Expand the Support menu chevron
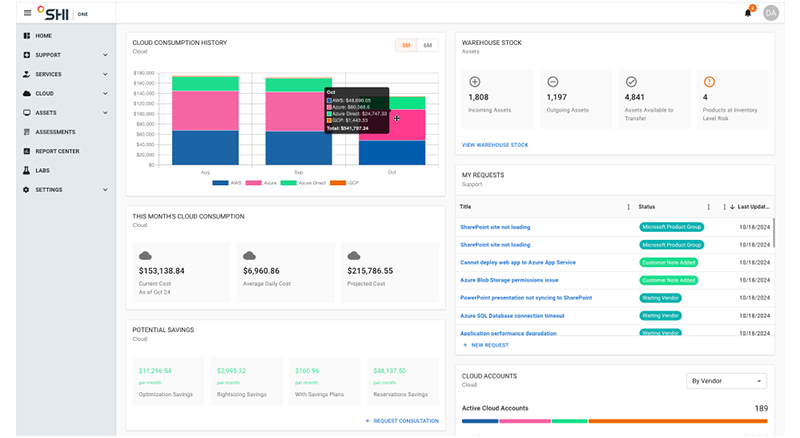800x438 pixels. coord(105,55)
